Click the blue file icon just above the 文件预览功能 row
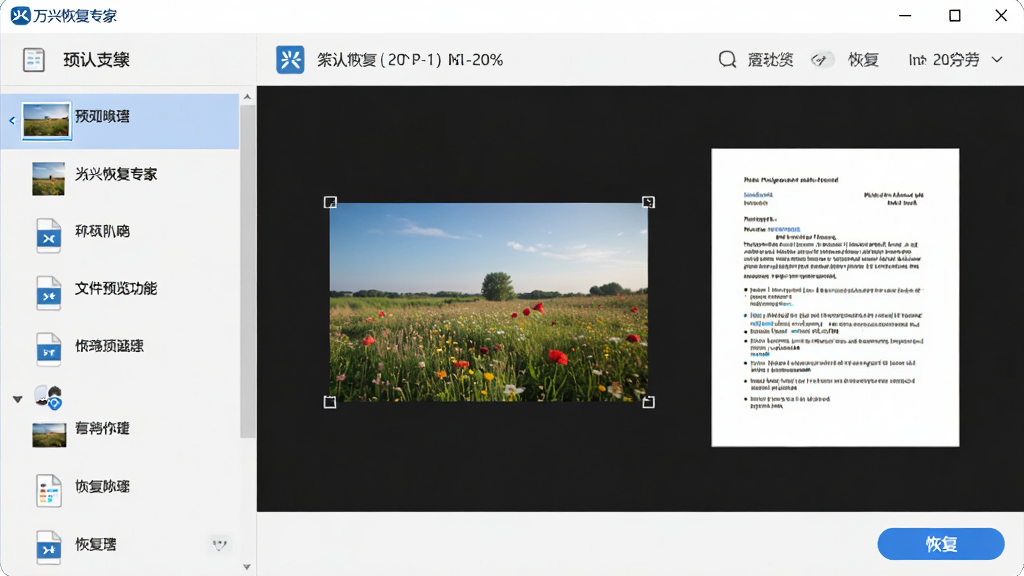The image size is (1024, 576). click(48, 236)
